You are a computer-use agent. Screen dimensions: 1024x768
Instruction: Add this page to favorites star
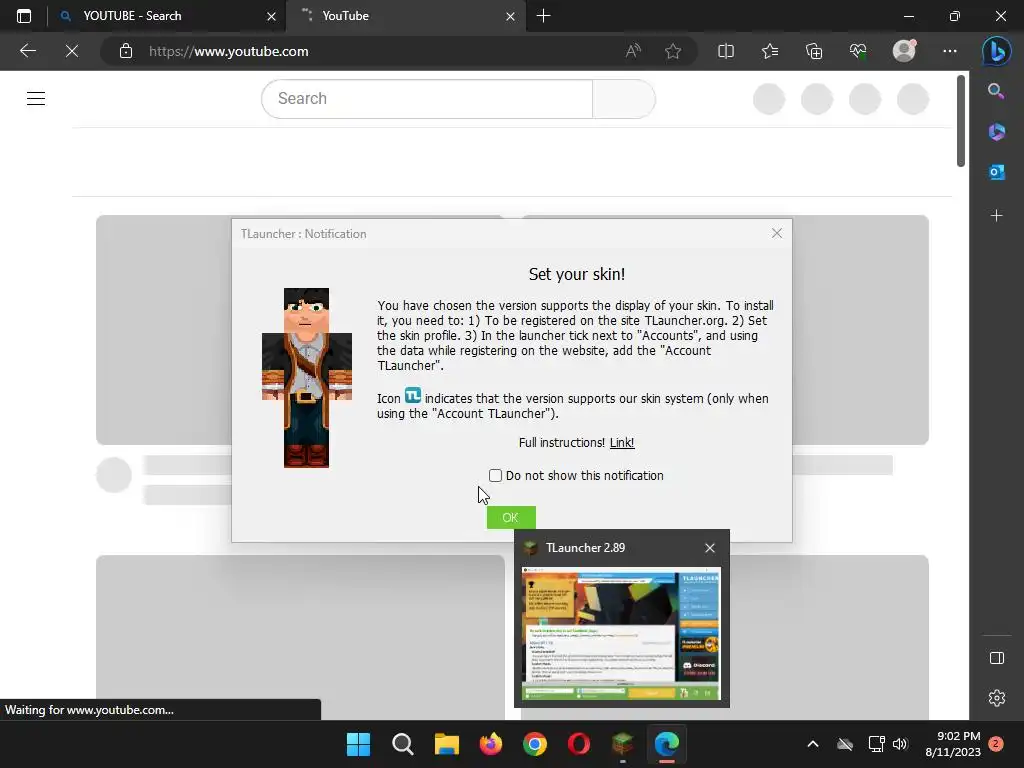[x=673, y=51]
